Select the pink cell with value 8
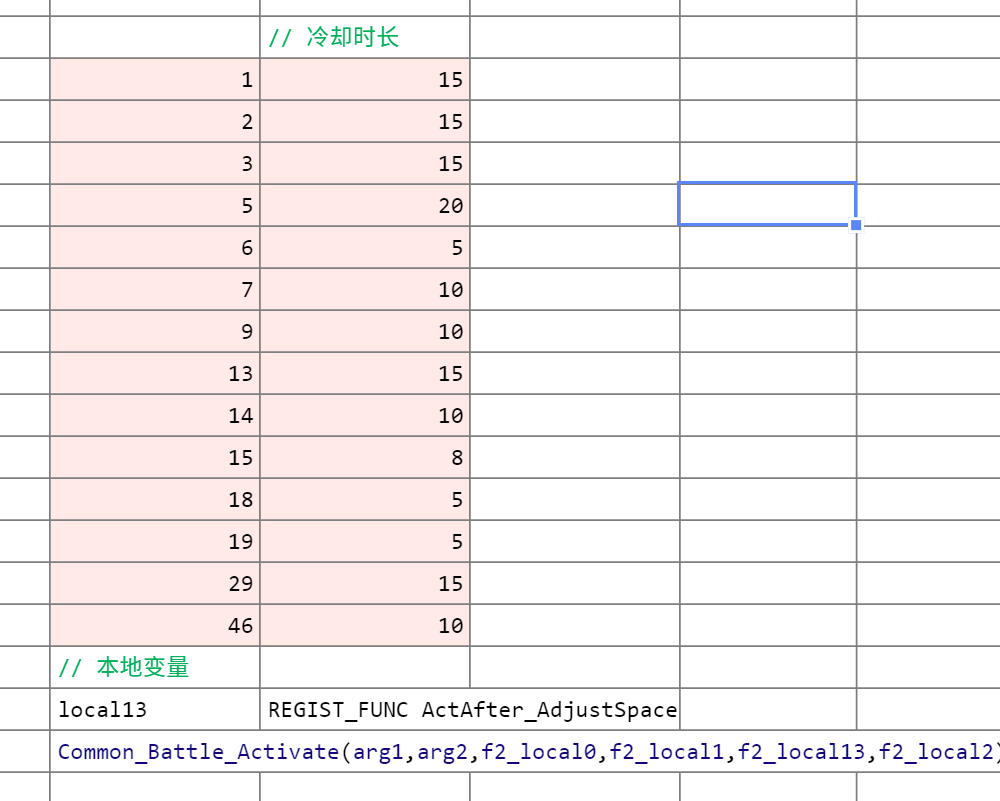Viewport: 1000px width, 801px height. click(x=365, y=457)
